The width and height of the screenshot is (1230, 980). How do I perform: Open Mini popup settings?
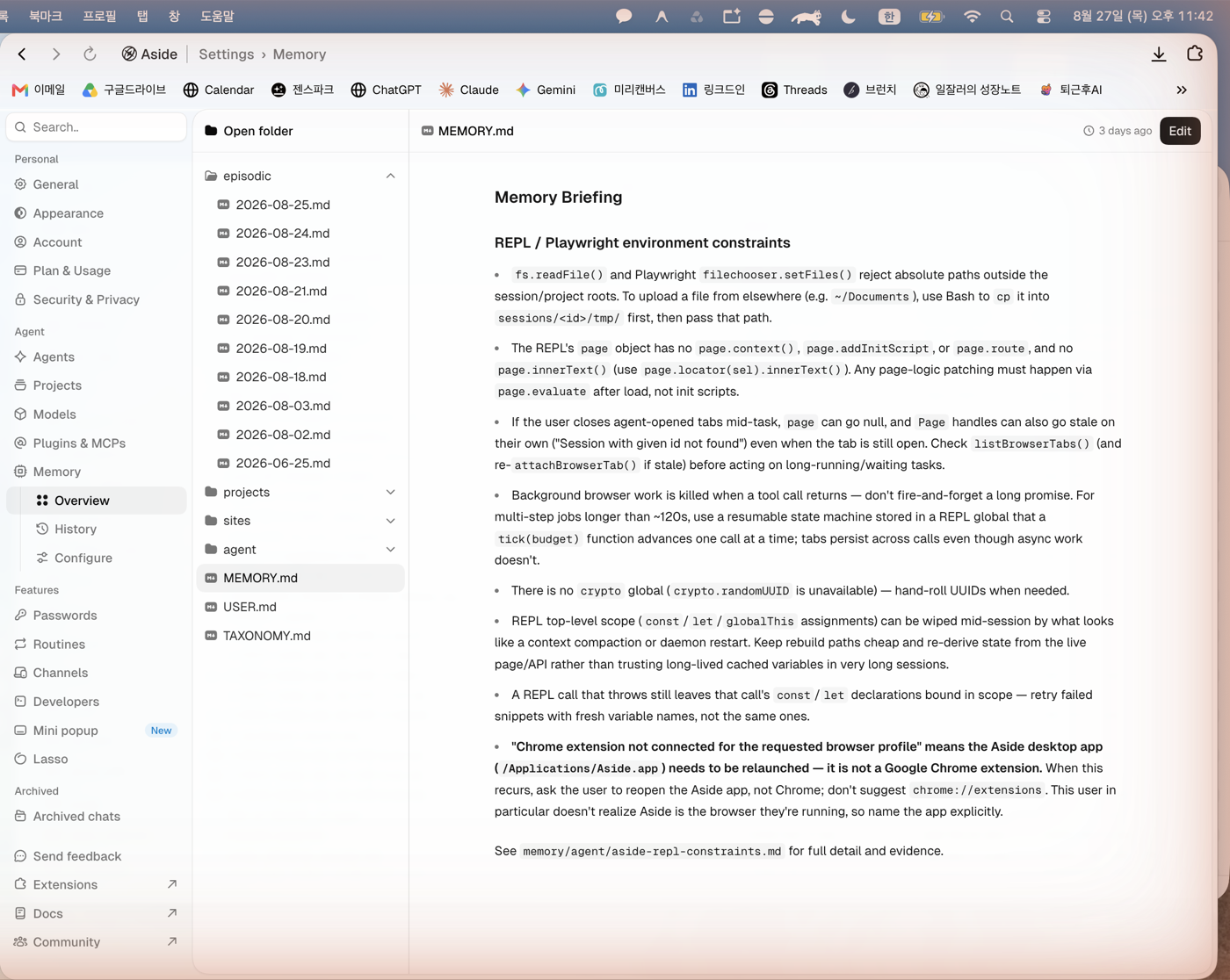point(97,731)
